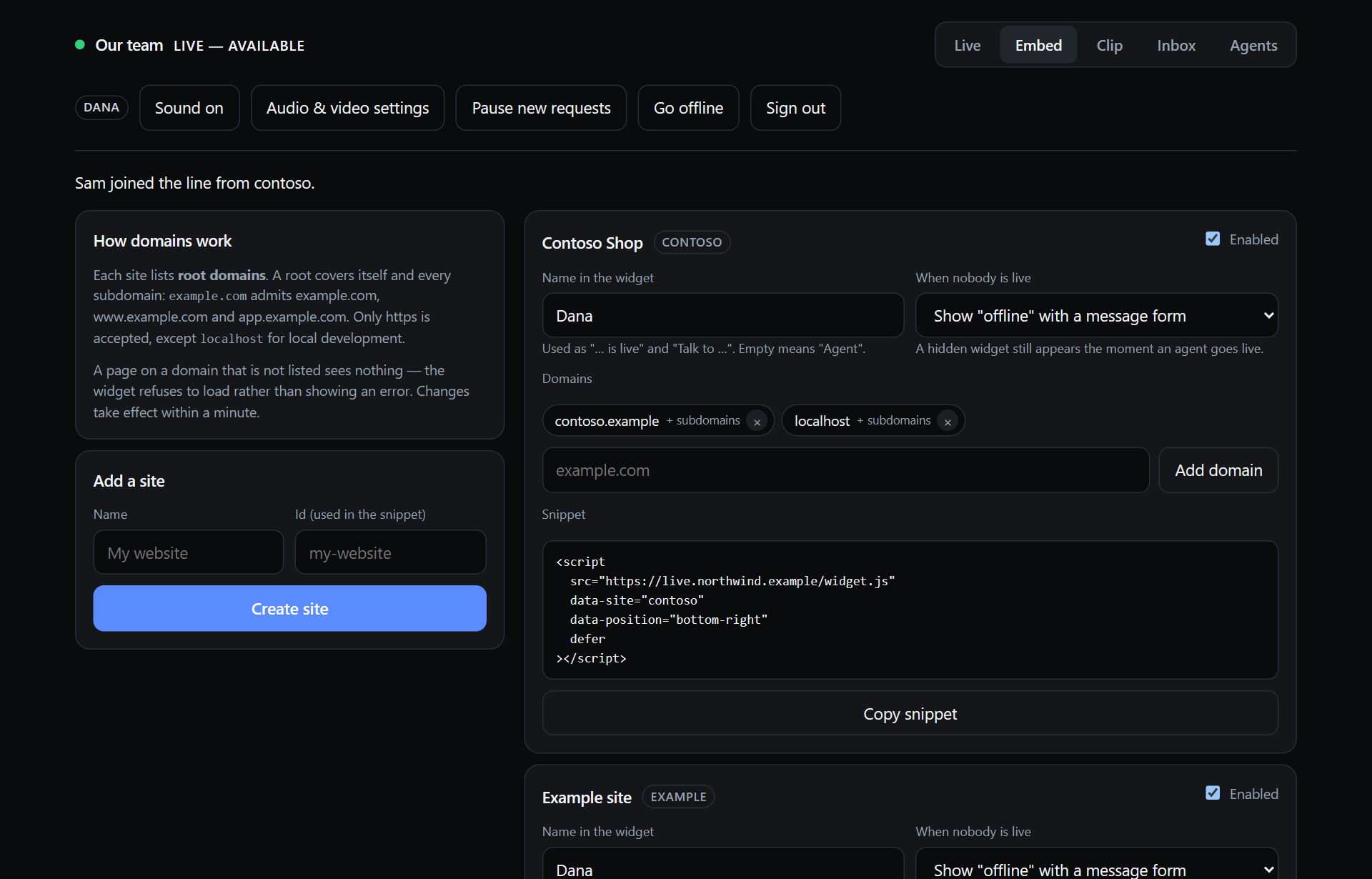Click the 'How domains work' heading
Screen dimensions: 1372x879
pyautogui.click(x=162, y=241)
